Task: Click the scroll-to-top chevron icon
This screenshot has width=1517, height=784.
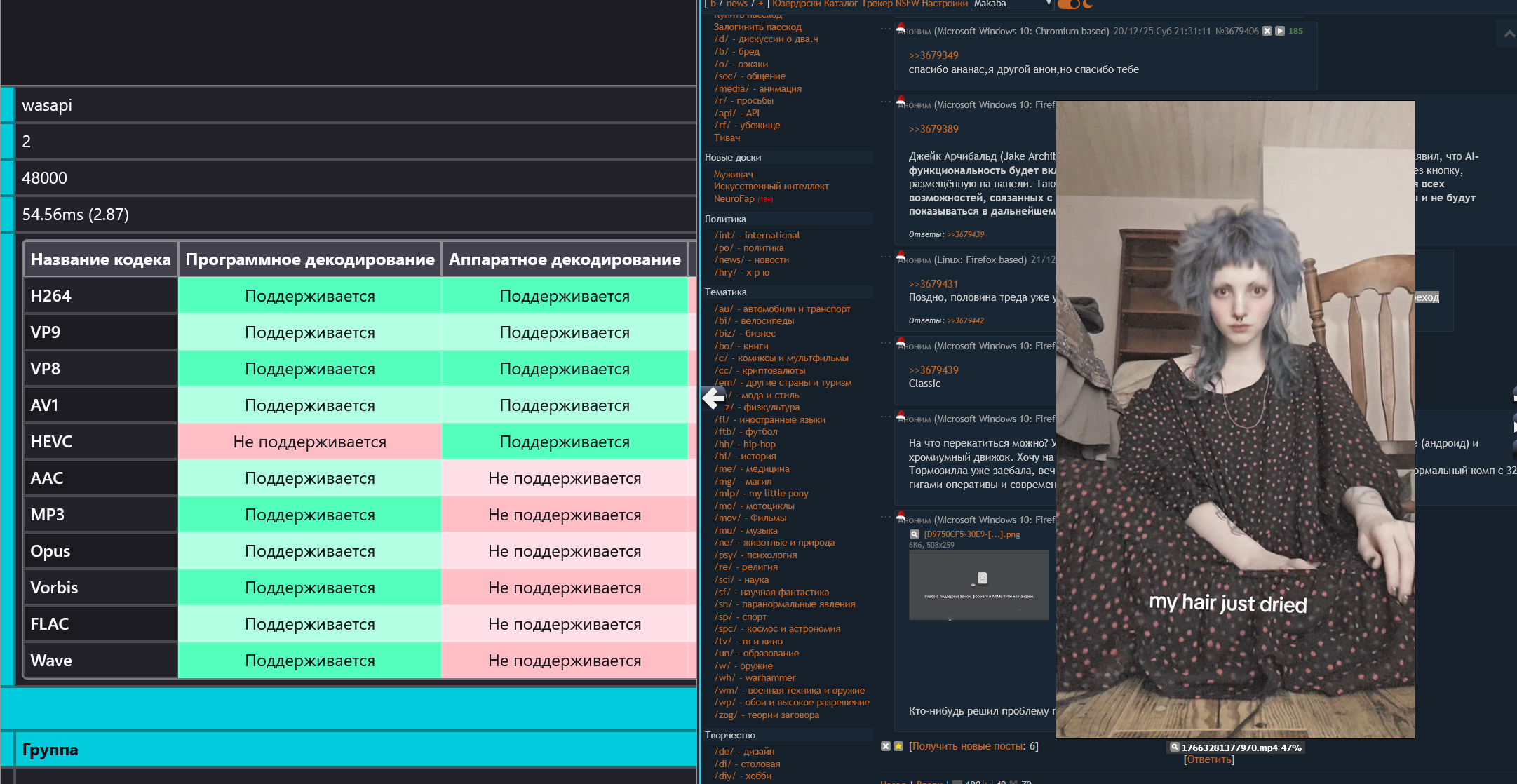Action: tap(1509, 34)
